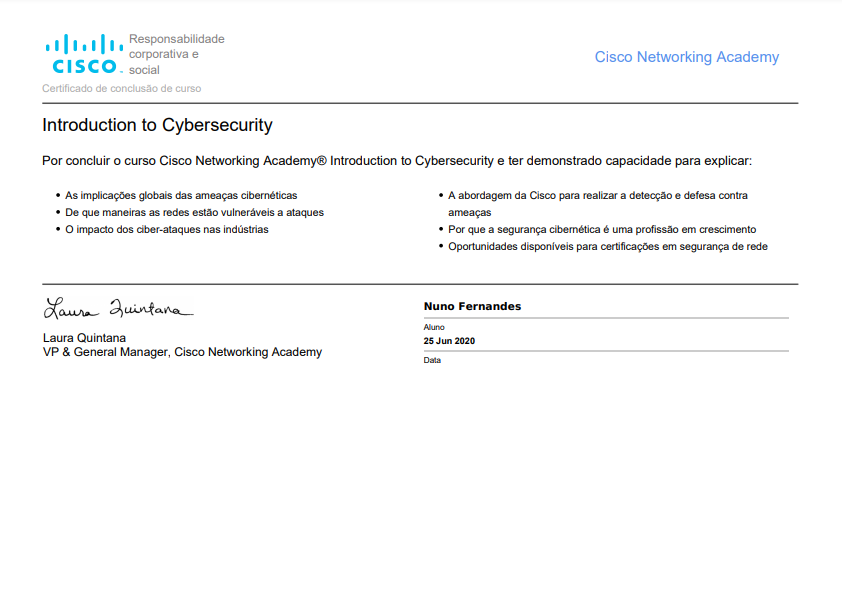The image size is (842, 592).
Task: Click the 'Data' field label
Action: (x=432, y=360)
